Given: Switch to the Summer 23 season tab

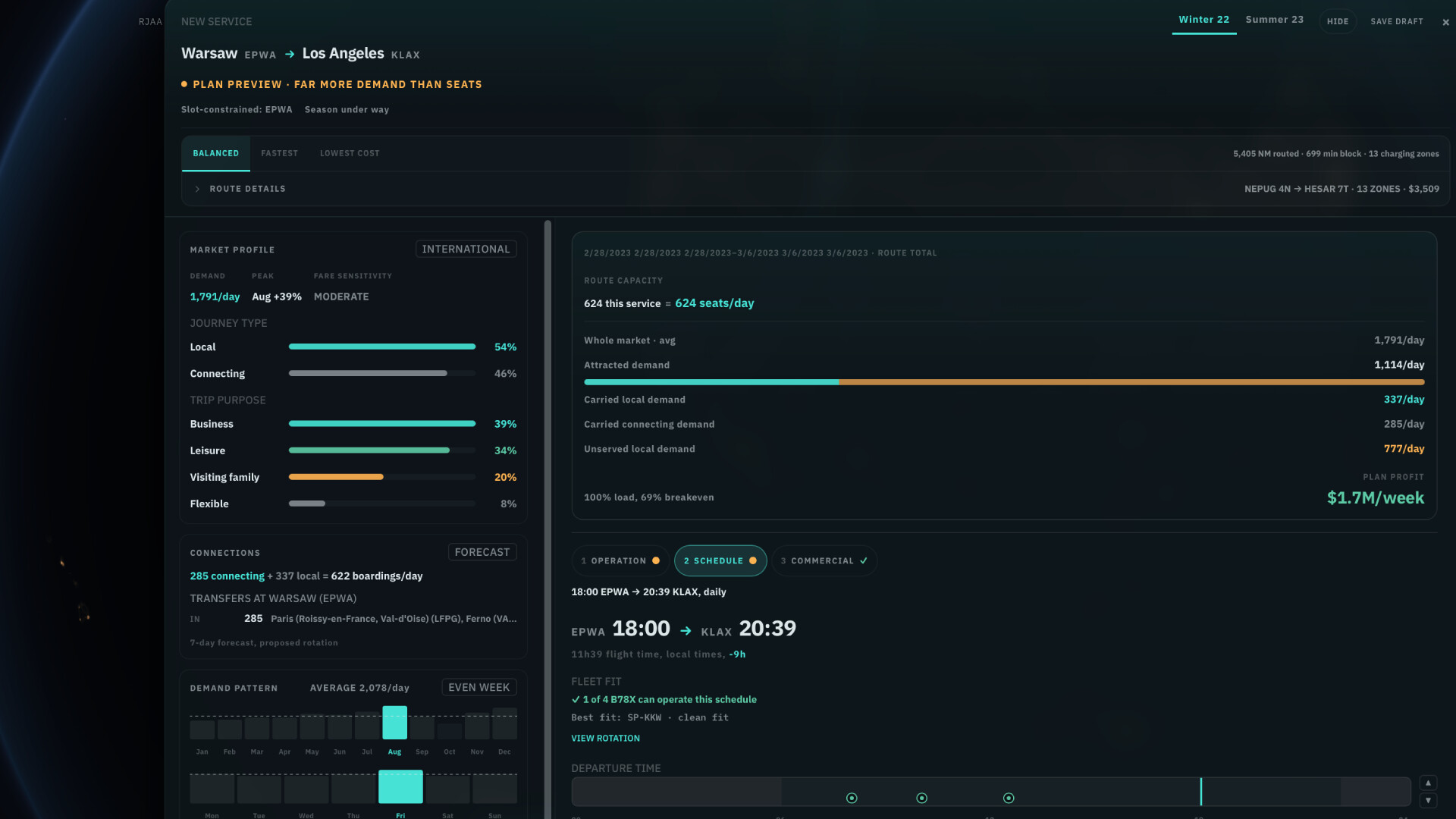Looking at the screenshot, I should point(1274,20).
